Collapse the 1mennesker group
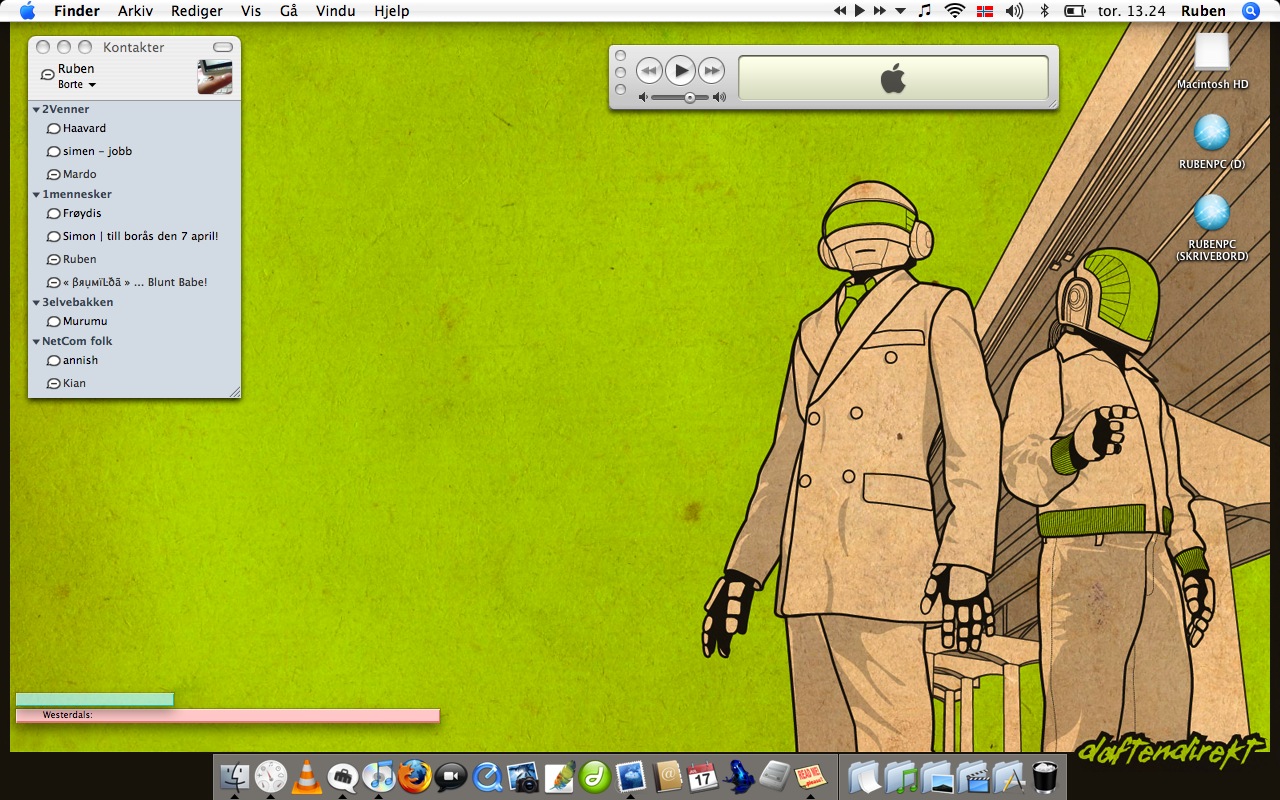1280x800 pixels. (x=36, y=195)
